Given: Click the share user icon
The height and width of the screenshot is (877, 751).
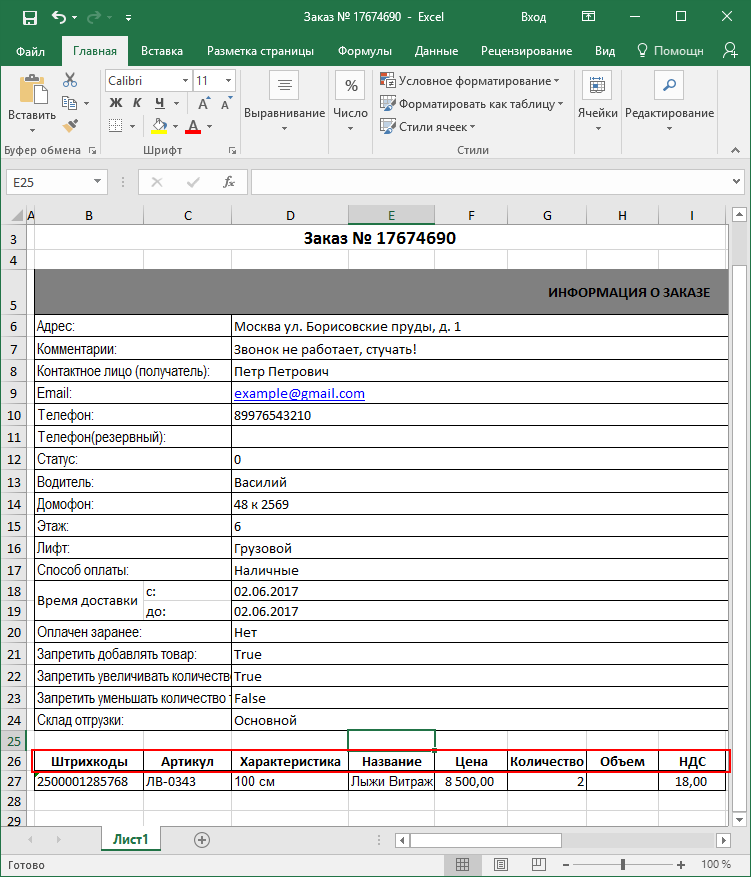Looking at the screenshot, I should 730,50.
